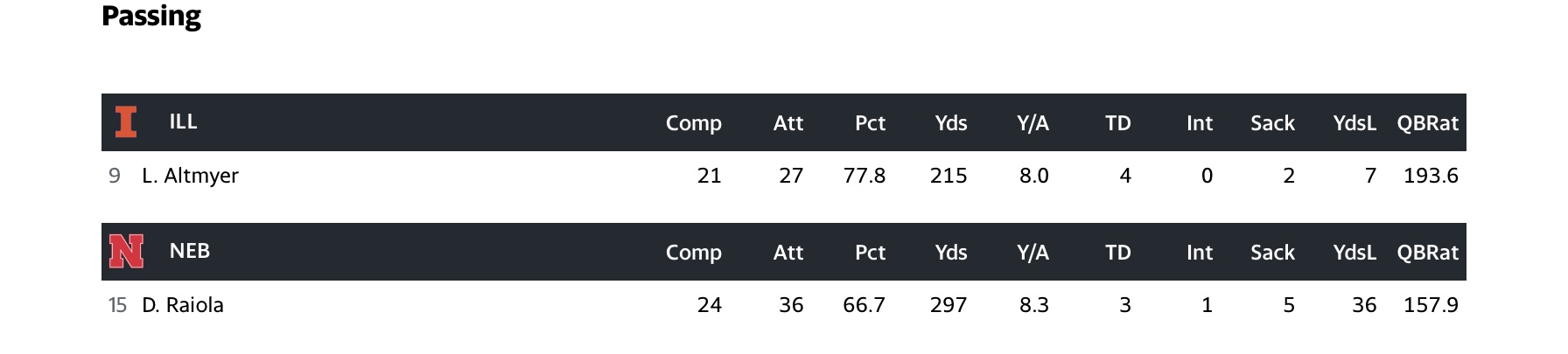Click Int column header in NEB table
The width and height of the screenshot is (1568, 354).
coord(1199,253)
